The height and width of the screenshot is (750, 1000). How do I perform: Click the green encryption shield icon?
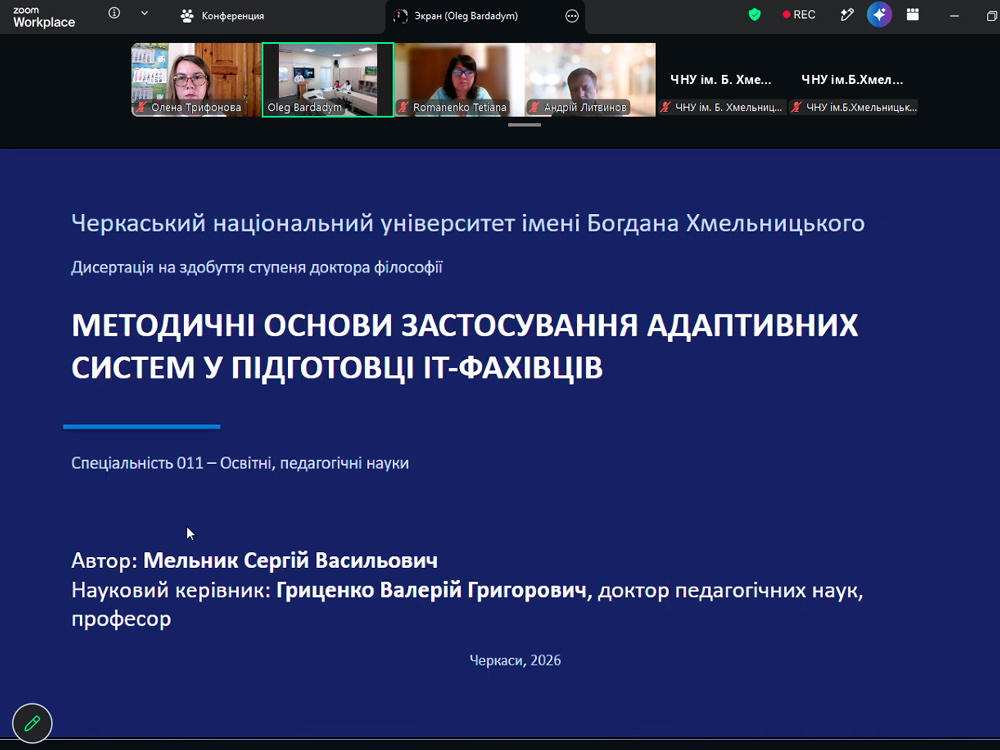754,15
